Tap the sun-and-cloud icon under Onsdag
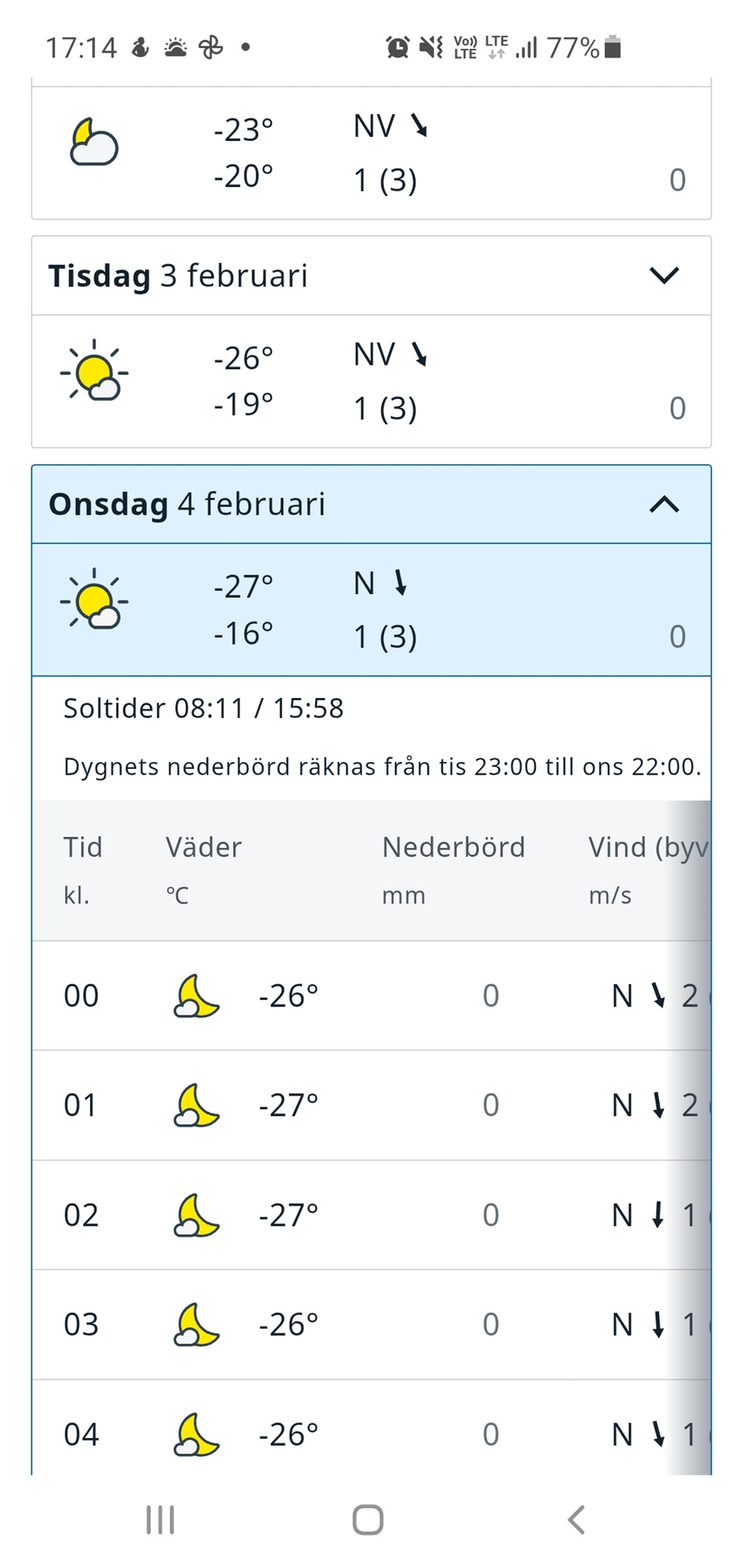This screenshot has height=1568, width=743. (94, 599)
